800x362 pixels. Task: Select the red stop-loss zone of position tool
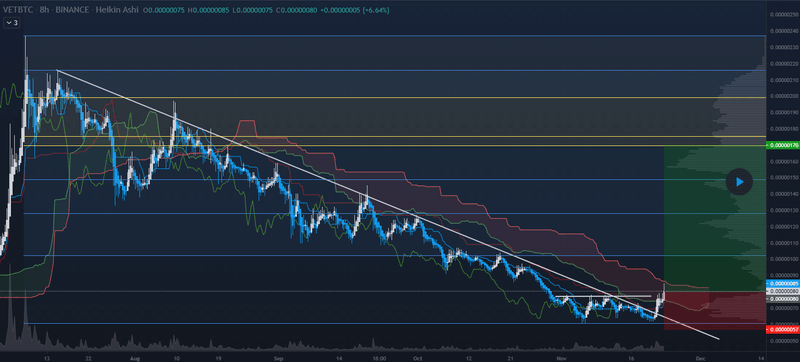[x=714, y=310]
